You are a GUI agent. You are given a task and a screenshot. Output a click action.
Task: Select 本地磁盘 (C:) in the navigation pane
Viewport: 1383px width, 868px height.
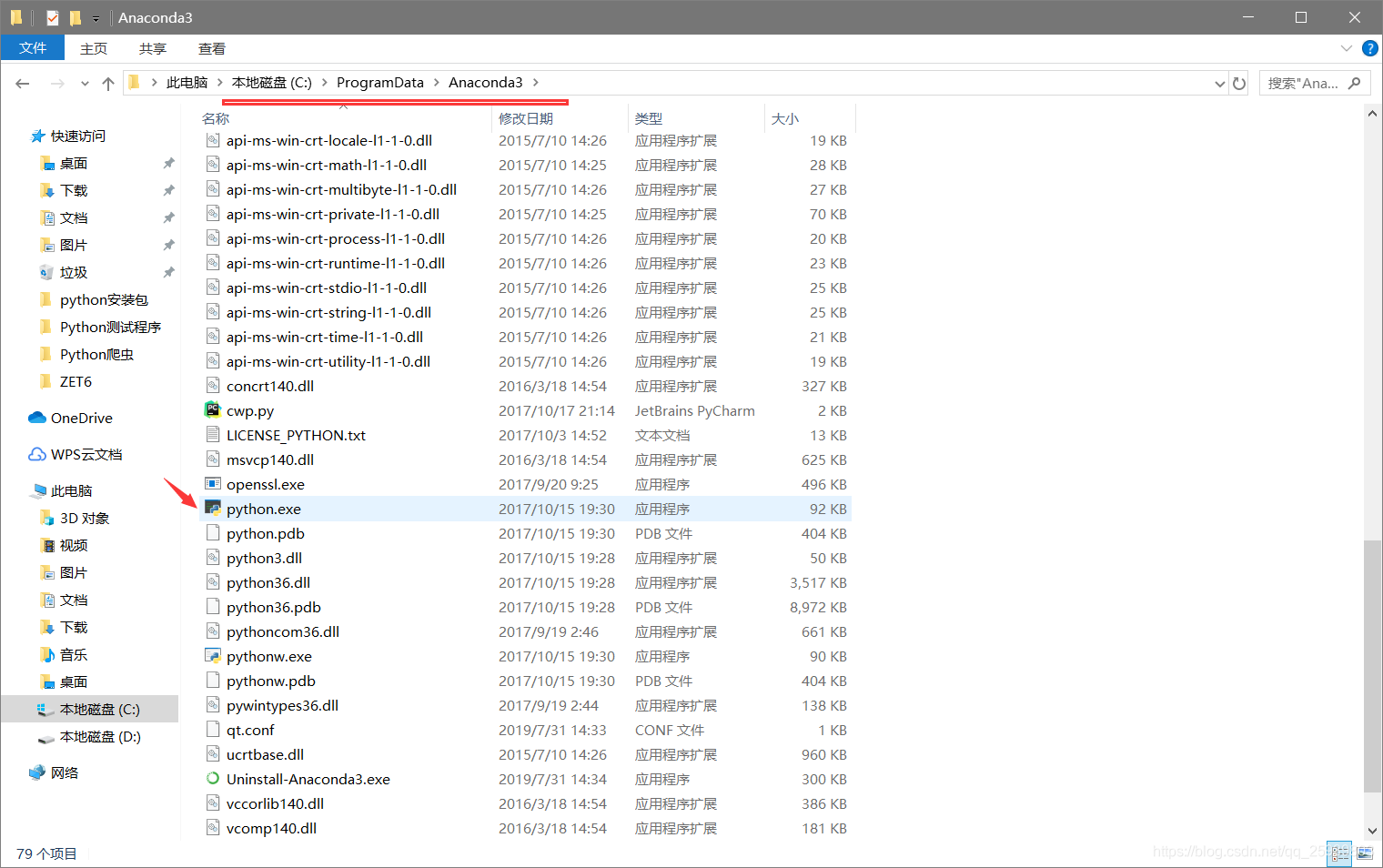pos(99,710)
